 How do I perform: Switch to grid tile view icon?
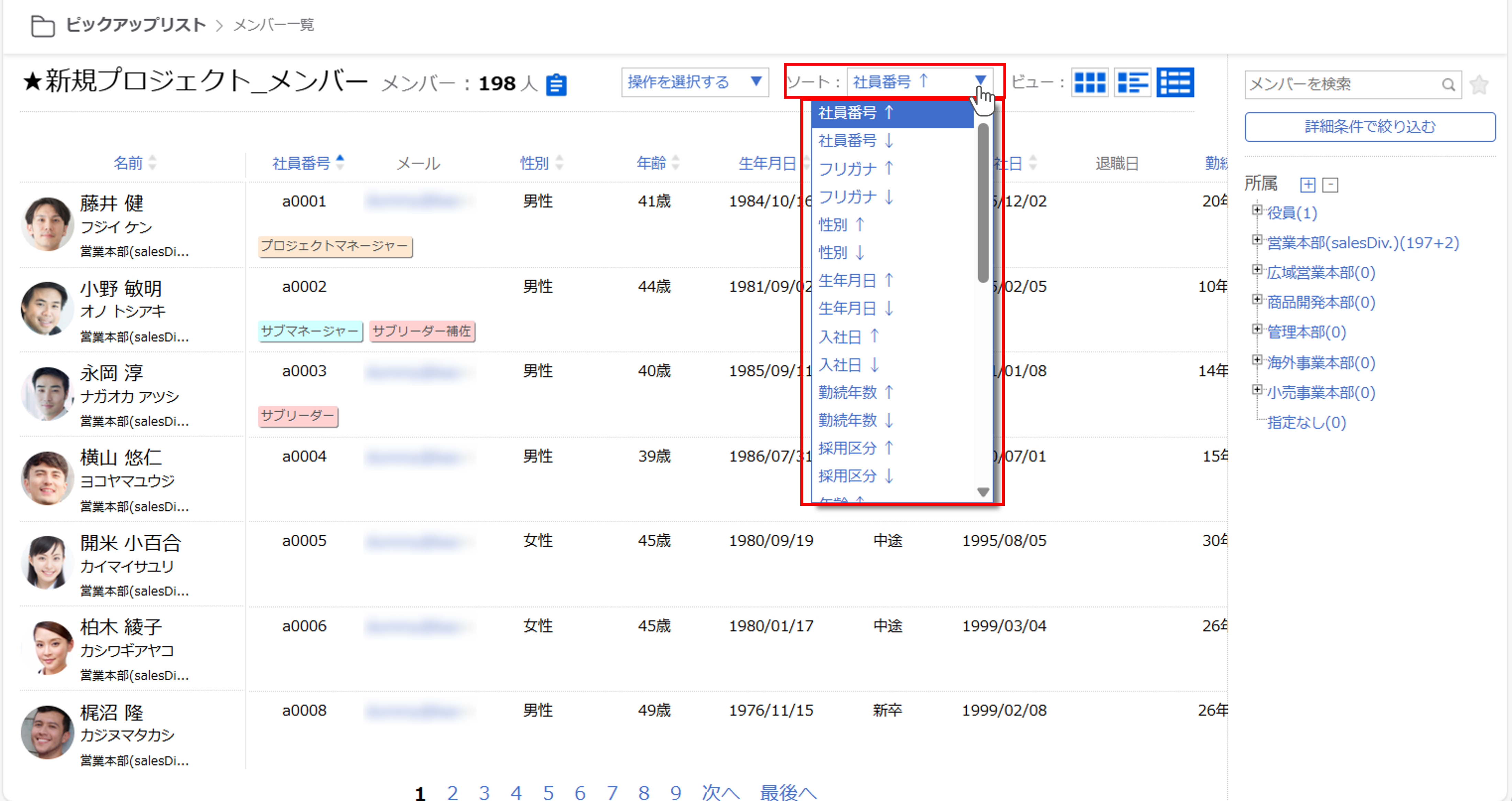pos(1089,82)
